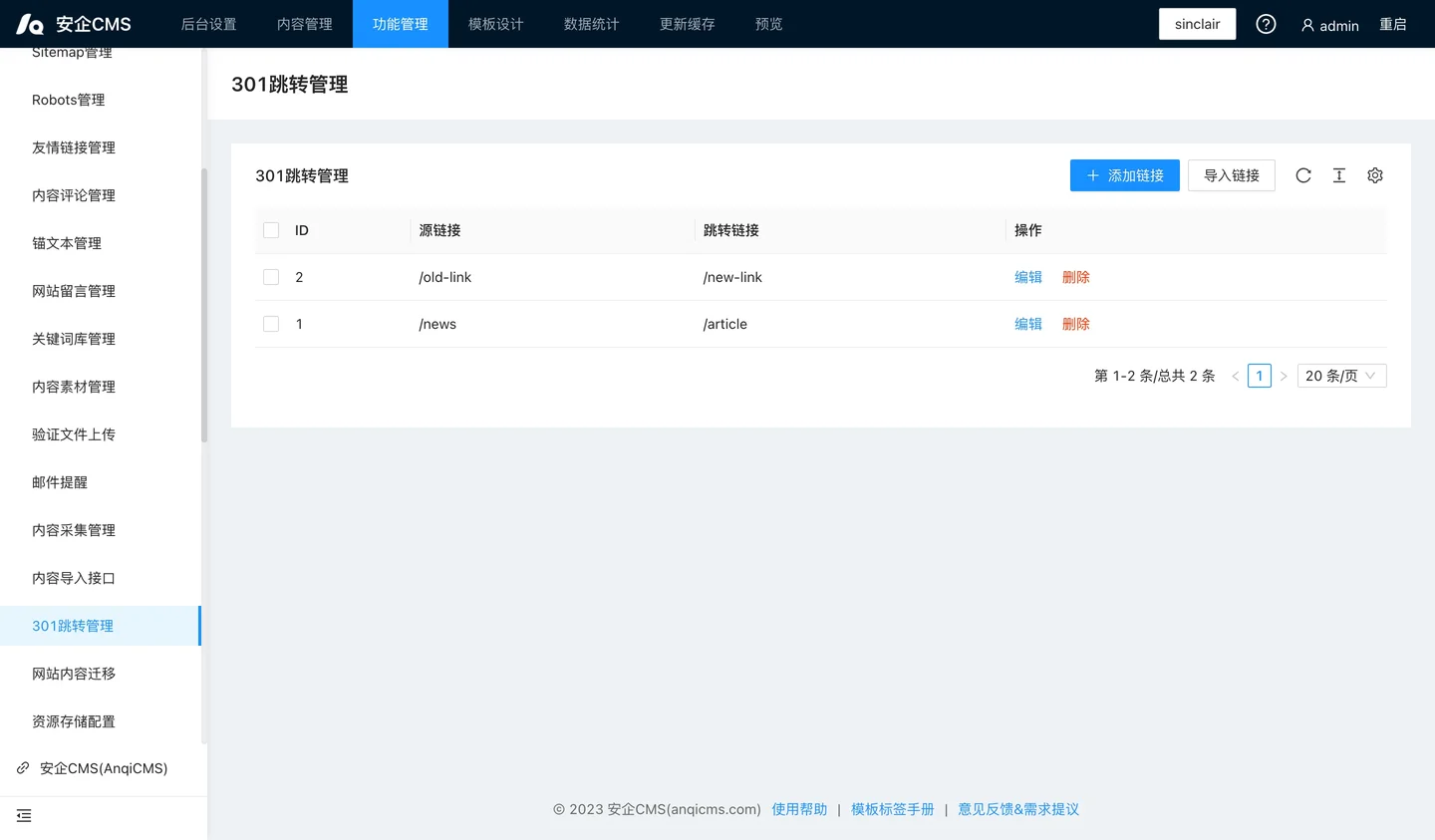Image resolution: width=1435 pixels, height=840 pixels.
Task: Open the 后台设置 top menu
Action: (x=209, y=24)
